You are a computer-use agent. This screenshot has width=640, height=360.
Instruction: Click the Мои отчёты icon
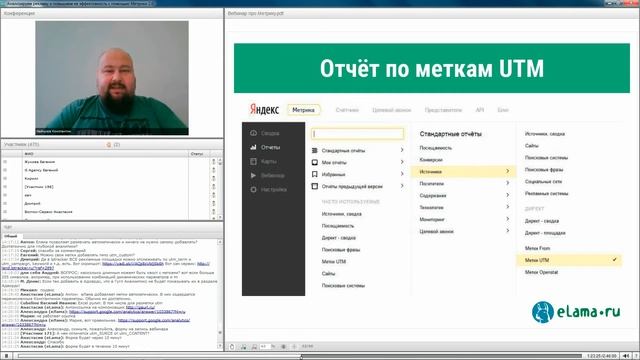pyautogui.click(x=315, y=162)
